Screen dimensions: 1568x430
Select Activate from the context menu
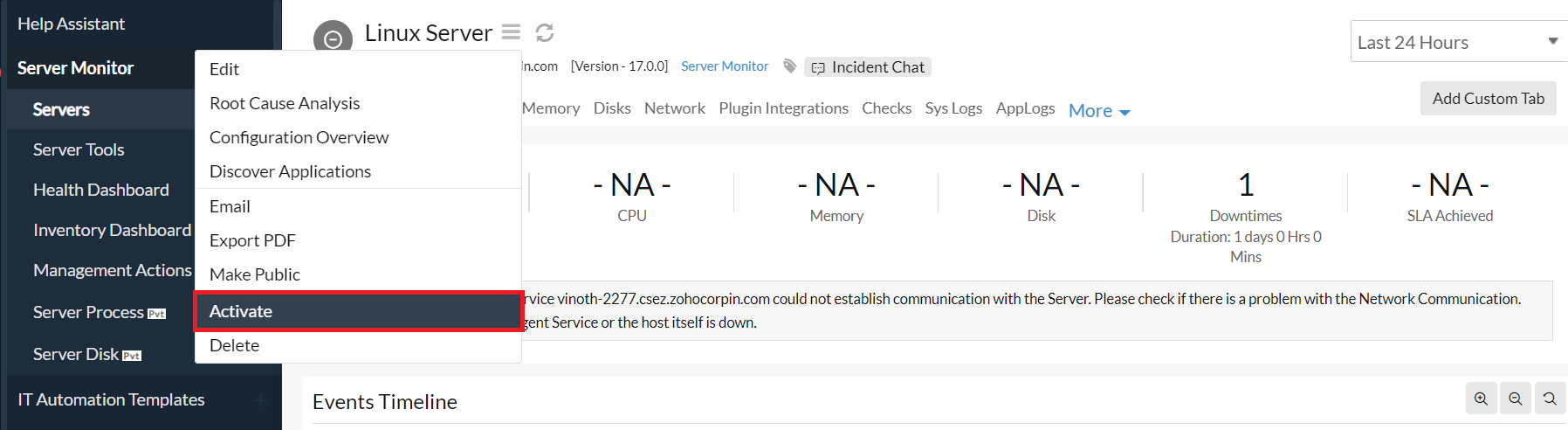point(241,311)
